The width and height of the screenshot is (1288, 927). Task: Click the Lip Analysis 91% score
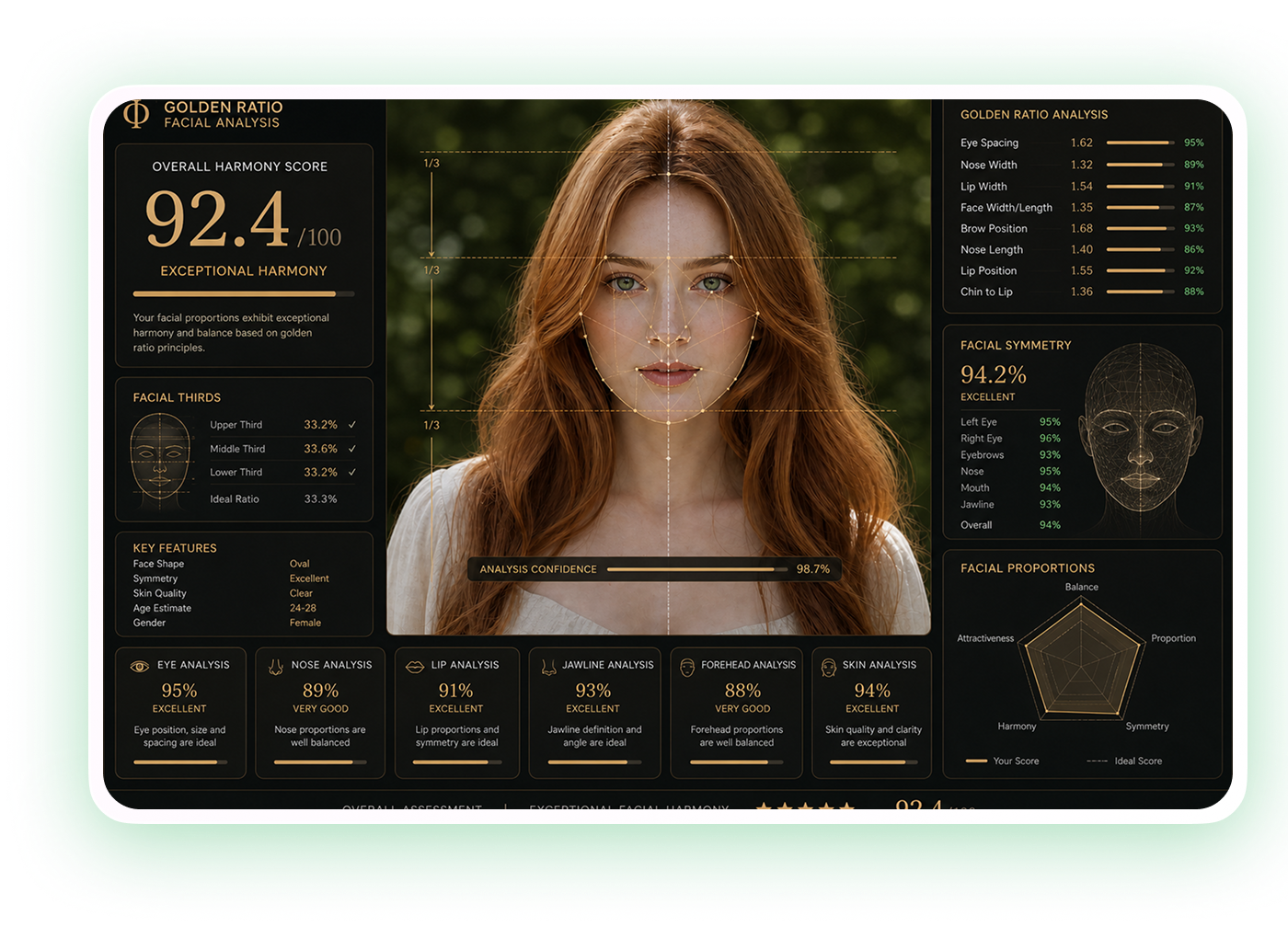[x=455, y=691]
